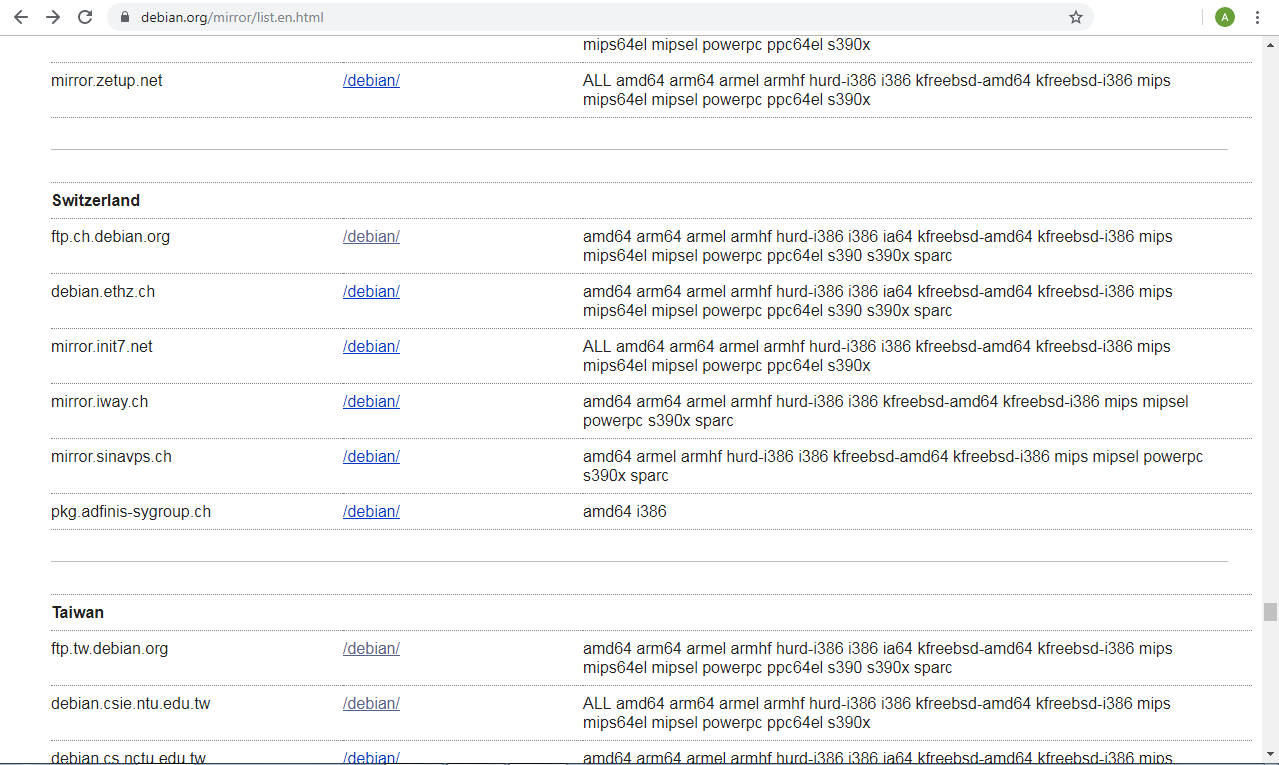
Task: Click the forward navigation arrow
Action: tap(52, 16)
